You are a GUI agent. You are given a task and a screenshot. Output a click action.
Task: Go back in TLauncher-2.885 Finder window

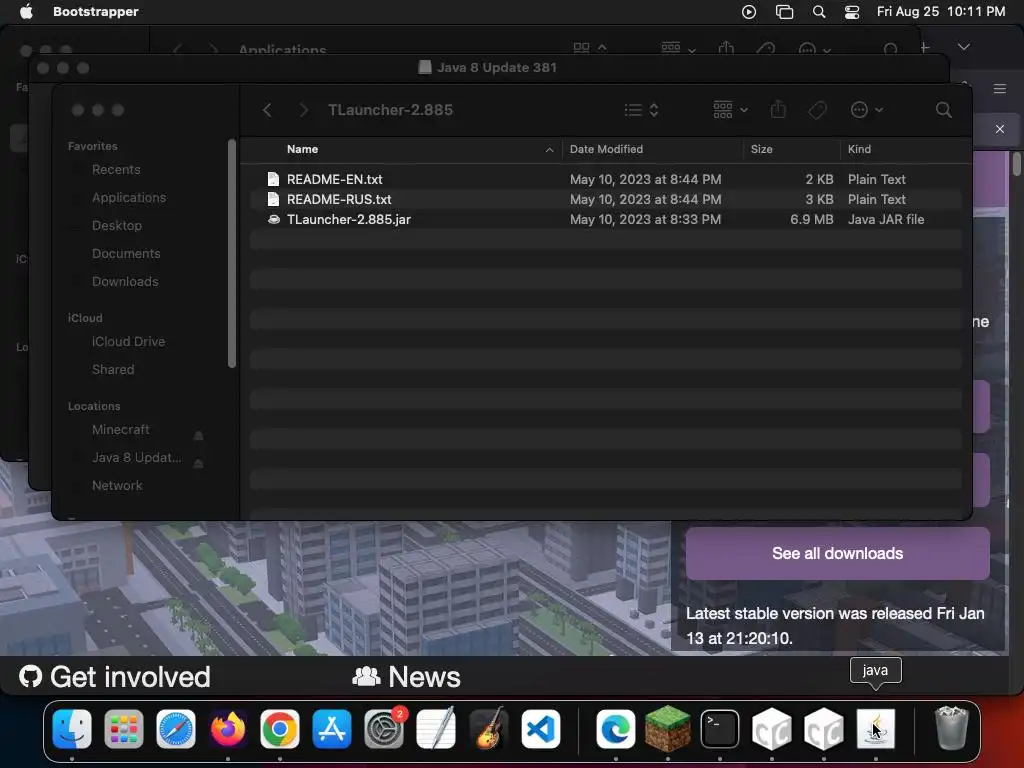click(267, 110)
